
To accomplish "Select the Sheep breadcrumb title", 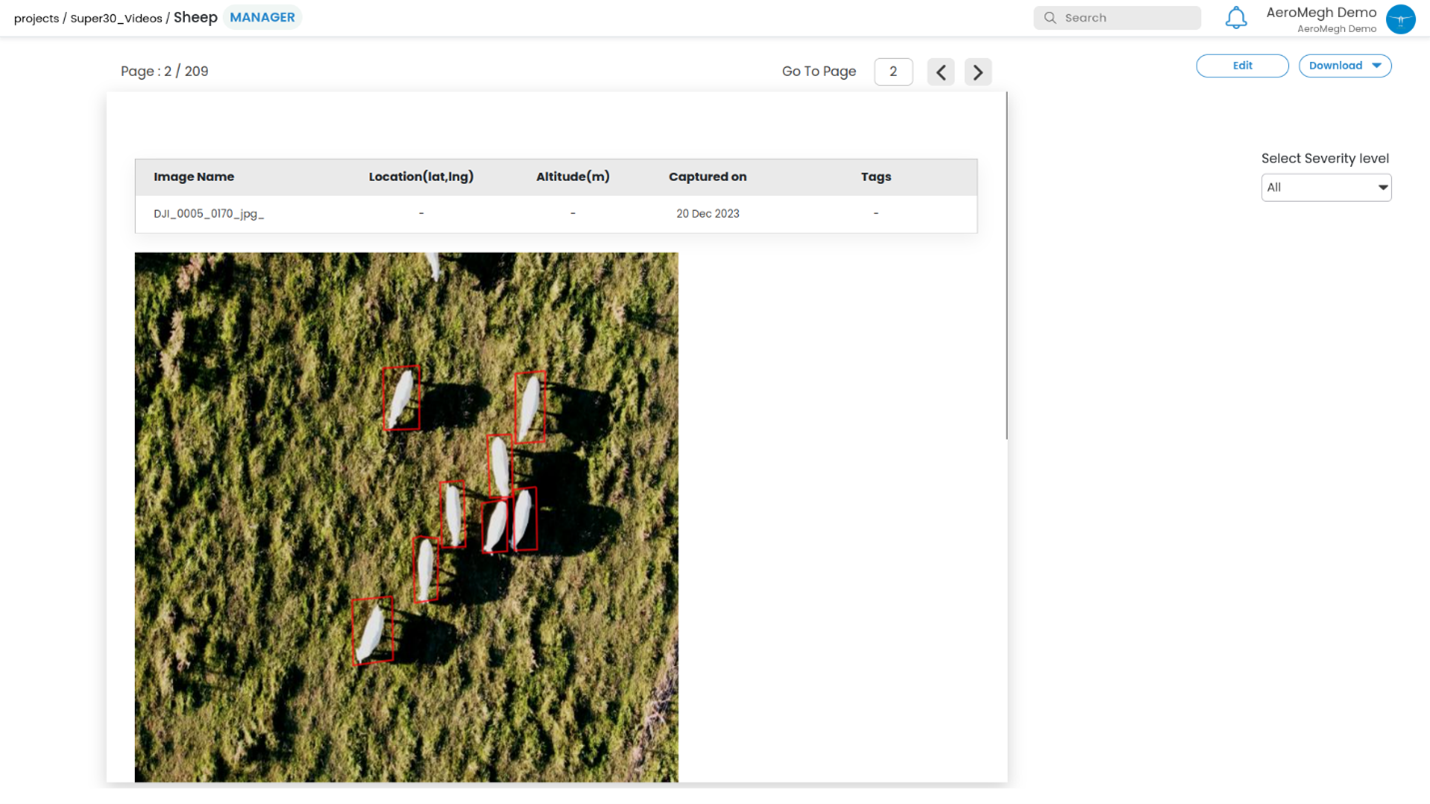I will point(195,18).
